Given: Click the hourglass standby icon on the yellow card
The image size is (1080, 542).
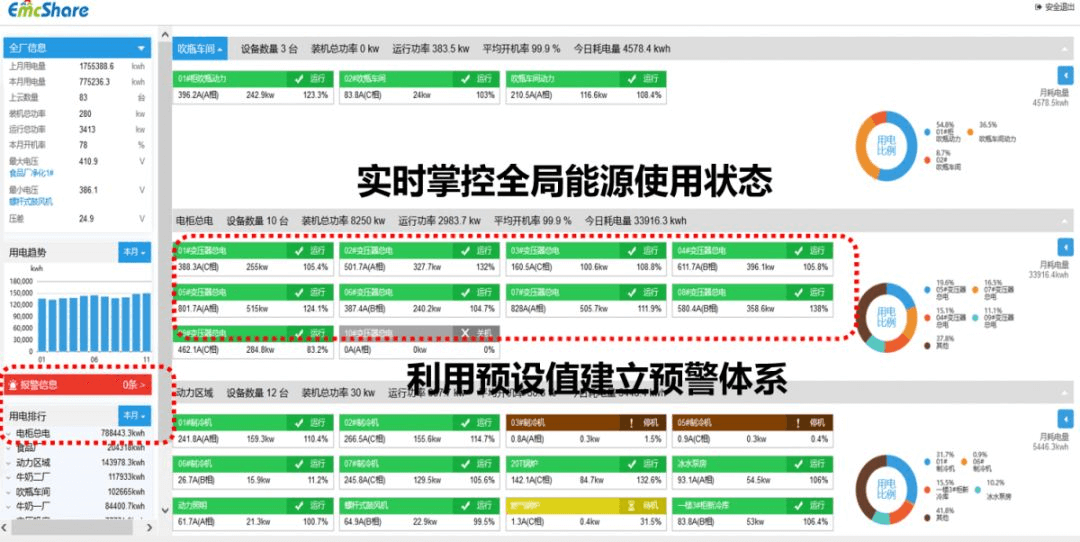Looking at the screenshot, I should 632,505.
